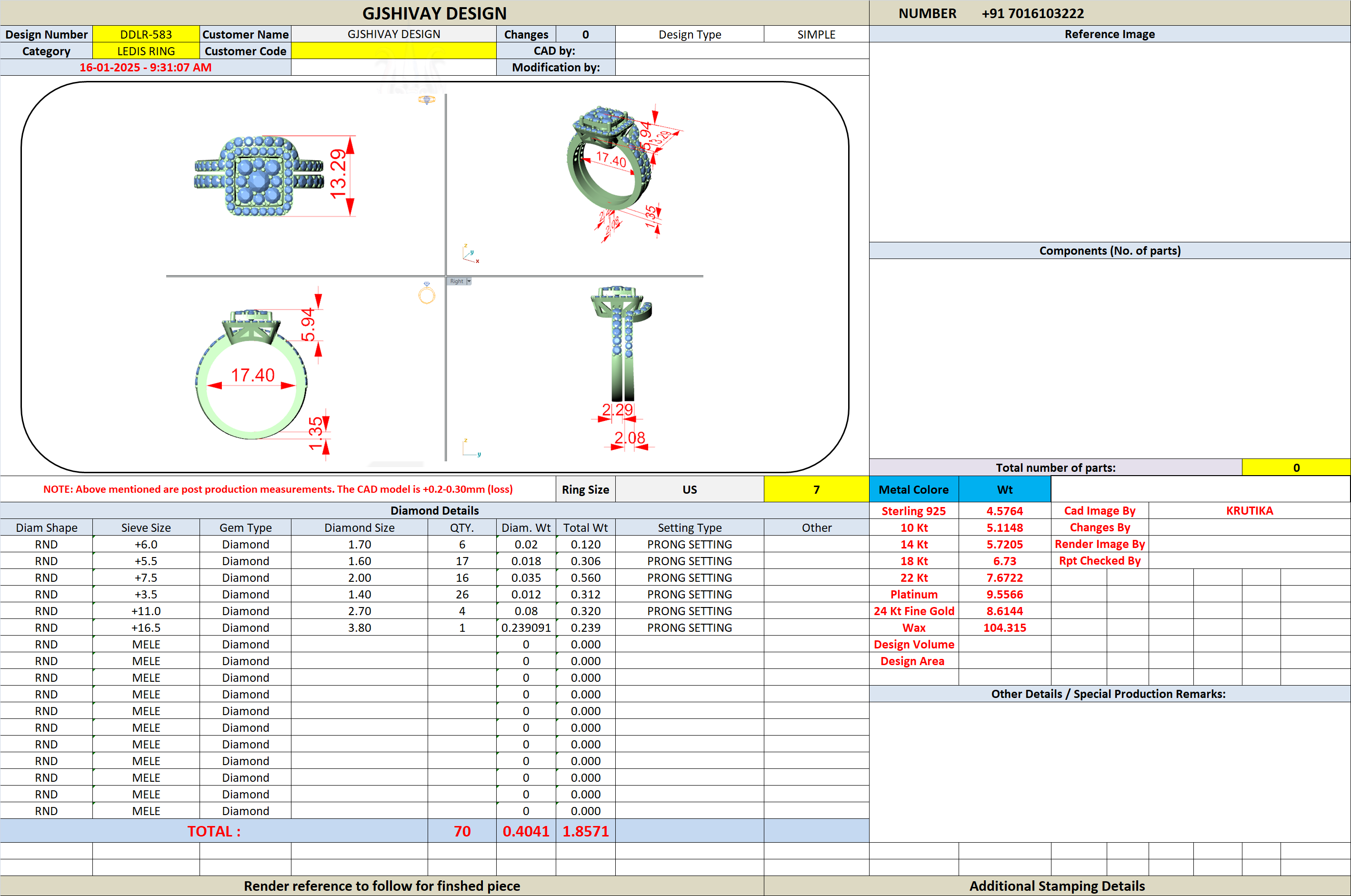Click the top-view ring icon
The width and height of the screenshot is (1351, 896).
(x=426, y=100)
